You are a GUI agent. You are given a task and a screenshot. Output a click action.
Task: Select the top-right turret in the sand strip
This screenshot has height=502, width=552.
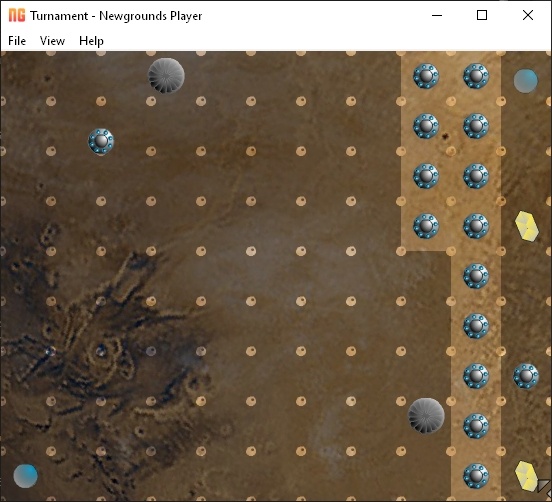(476, 76)
